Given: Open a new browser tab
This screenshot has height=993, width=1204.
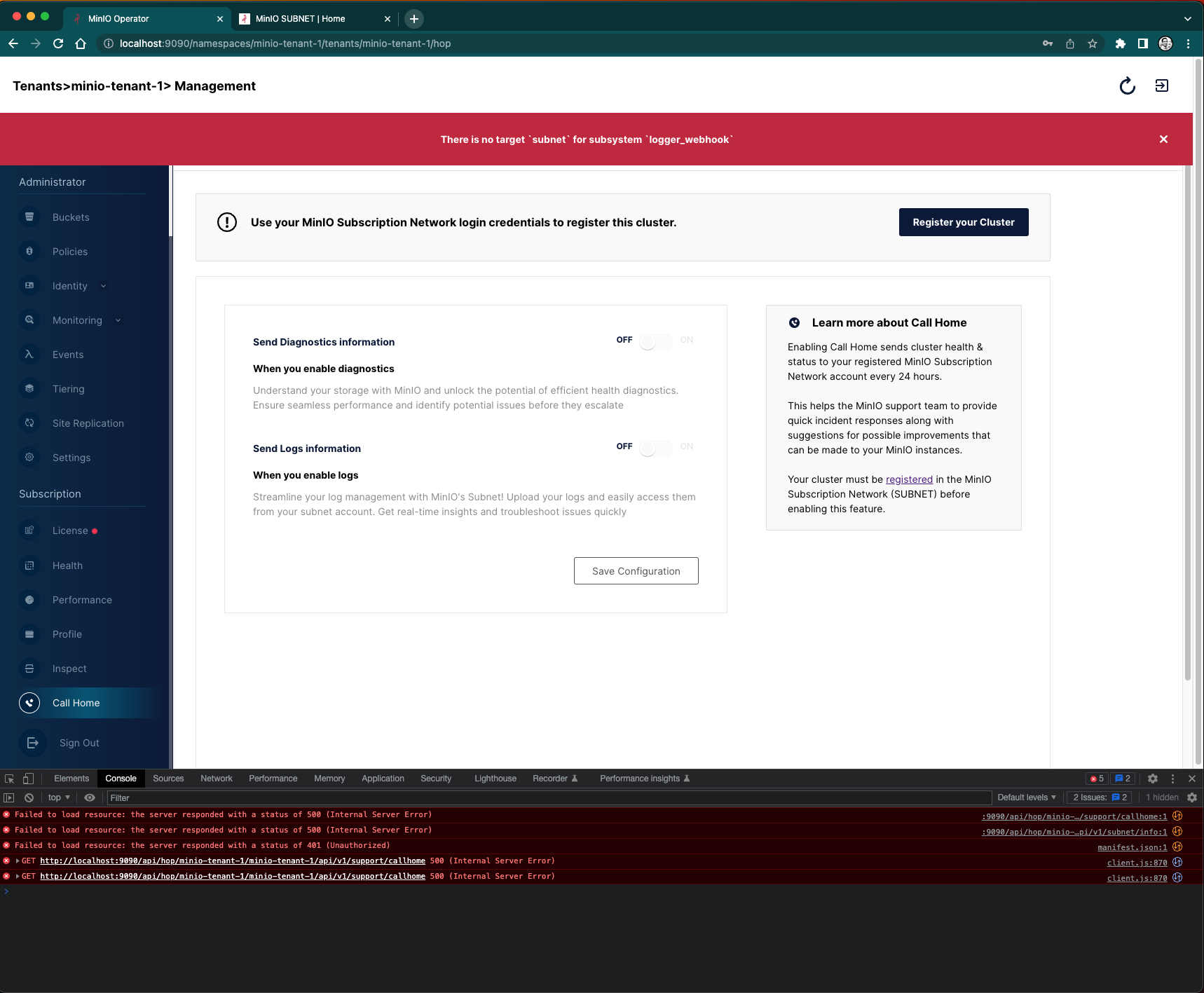Looking at the screenshot, I should coord(414,19).
